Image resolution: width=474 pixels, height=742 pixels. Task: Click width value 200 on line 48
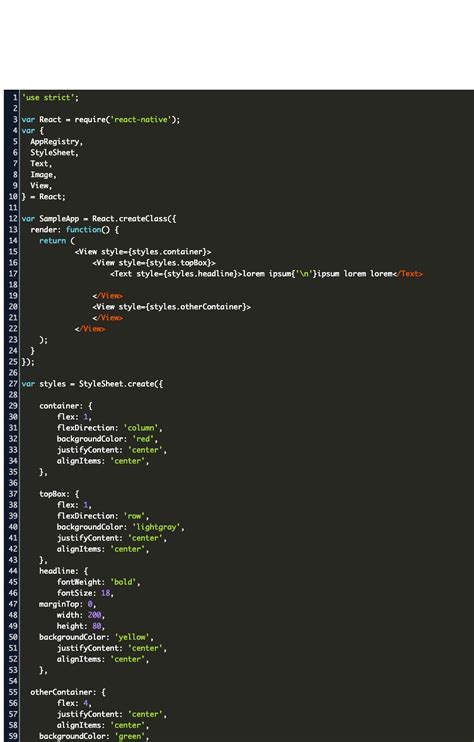click(94, 615)
